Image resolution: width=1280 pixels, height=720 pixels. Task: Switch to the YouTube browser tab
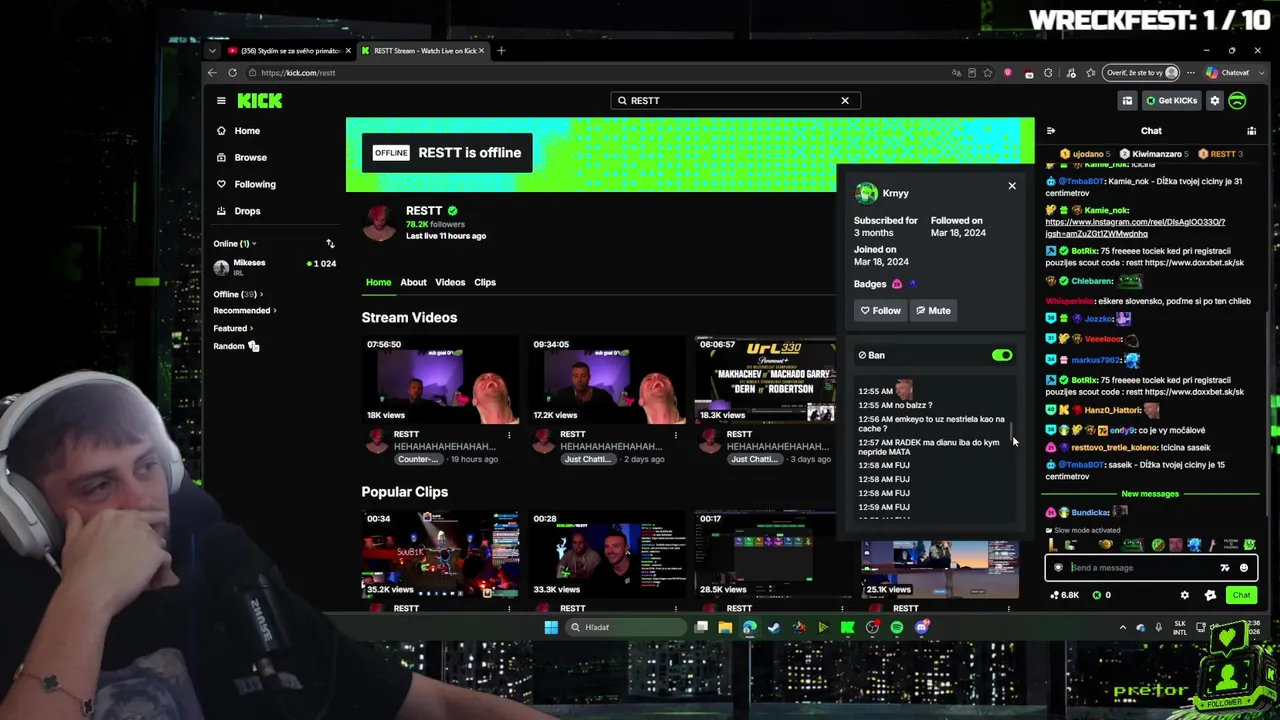pyautogui.click(x=288, y=51)
